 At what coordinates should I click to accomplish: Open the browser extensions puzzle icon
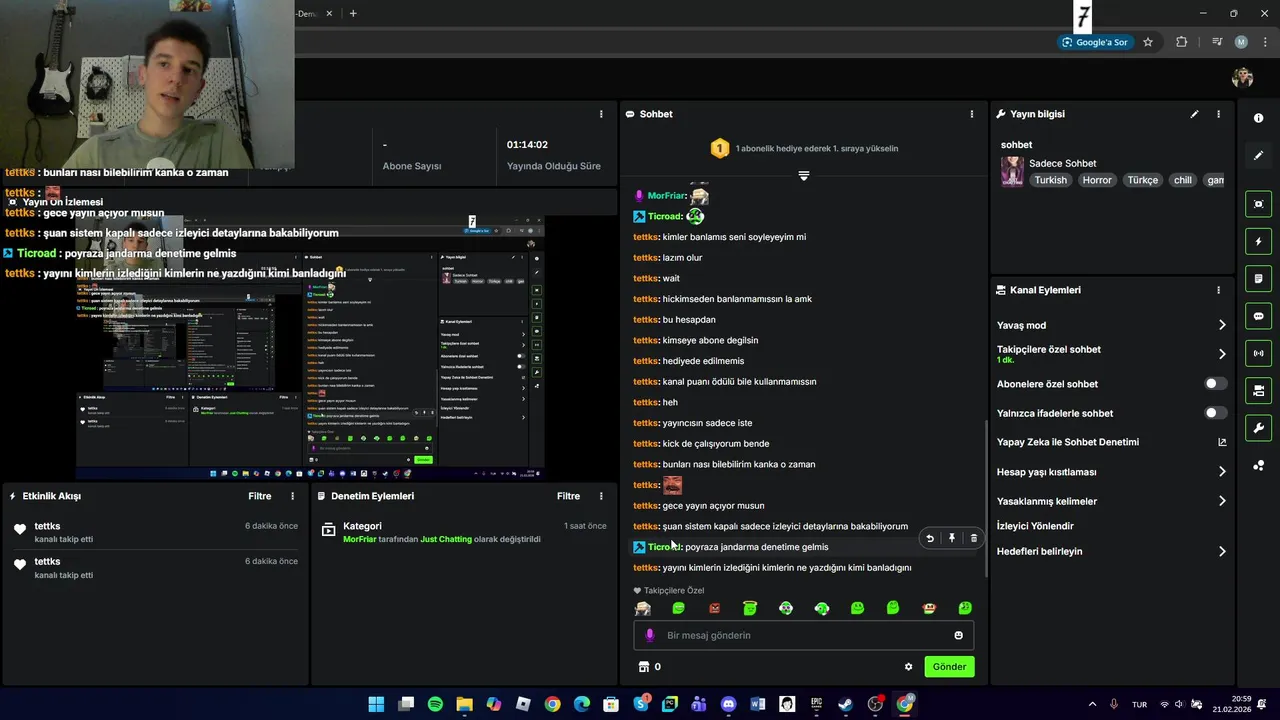1181,42
